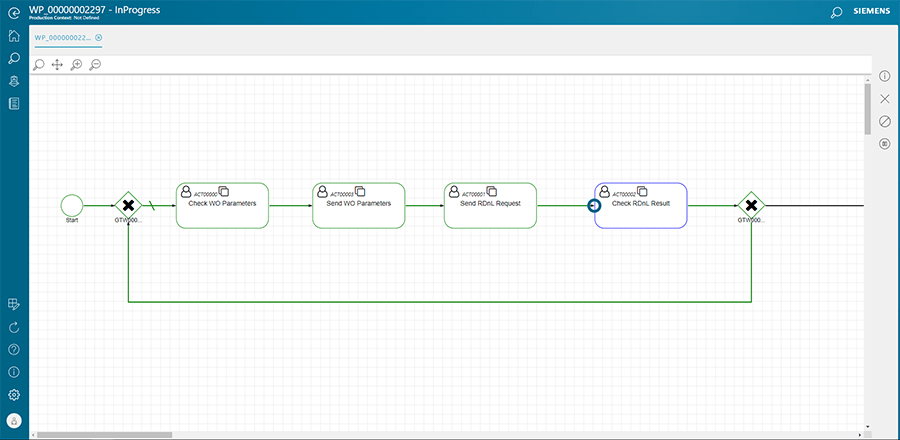The image size is (900, 440).
Task: Open the sidebar search magnifier
Action: click(14, 59)
